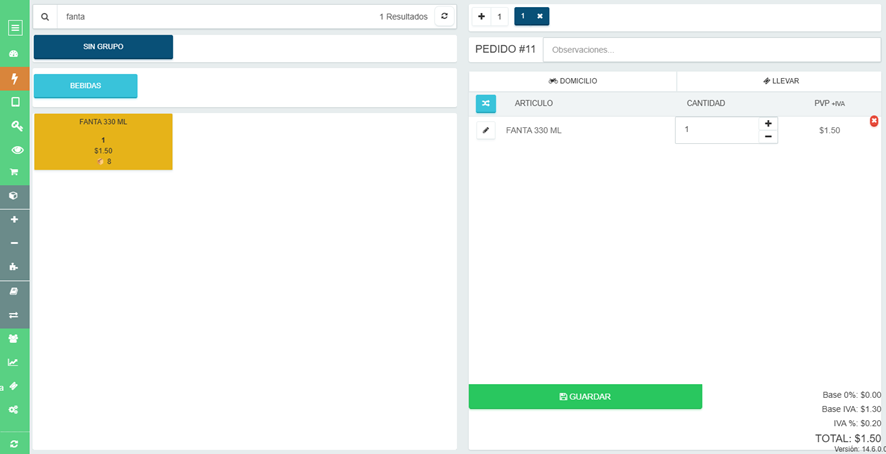Image resolution: width=886 pixels, height=454 pixels.
Task: Click the Base IVA: $1.30 line
Action: pos(852,409)
